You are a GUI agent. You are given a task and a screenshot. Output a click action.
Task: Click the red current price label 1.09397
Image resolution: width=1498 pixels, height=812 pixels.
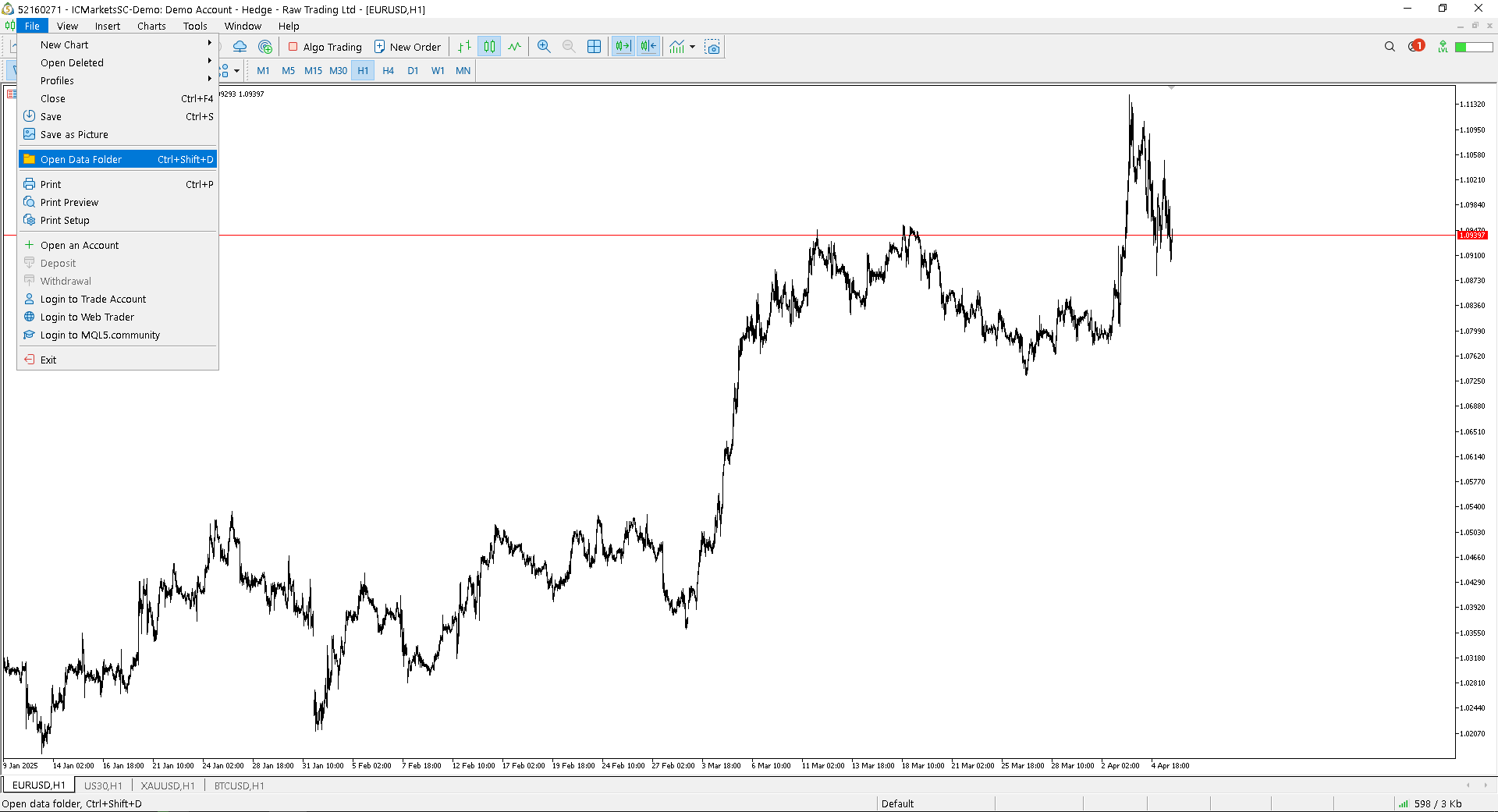coord(1472,235)
